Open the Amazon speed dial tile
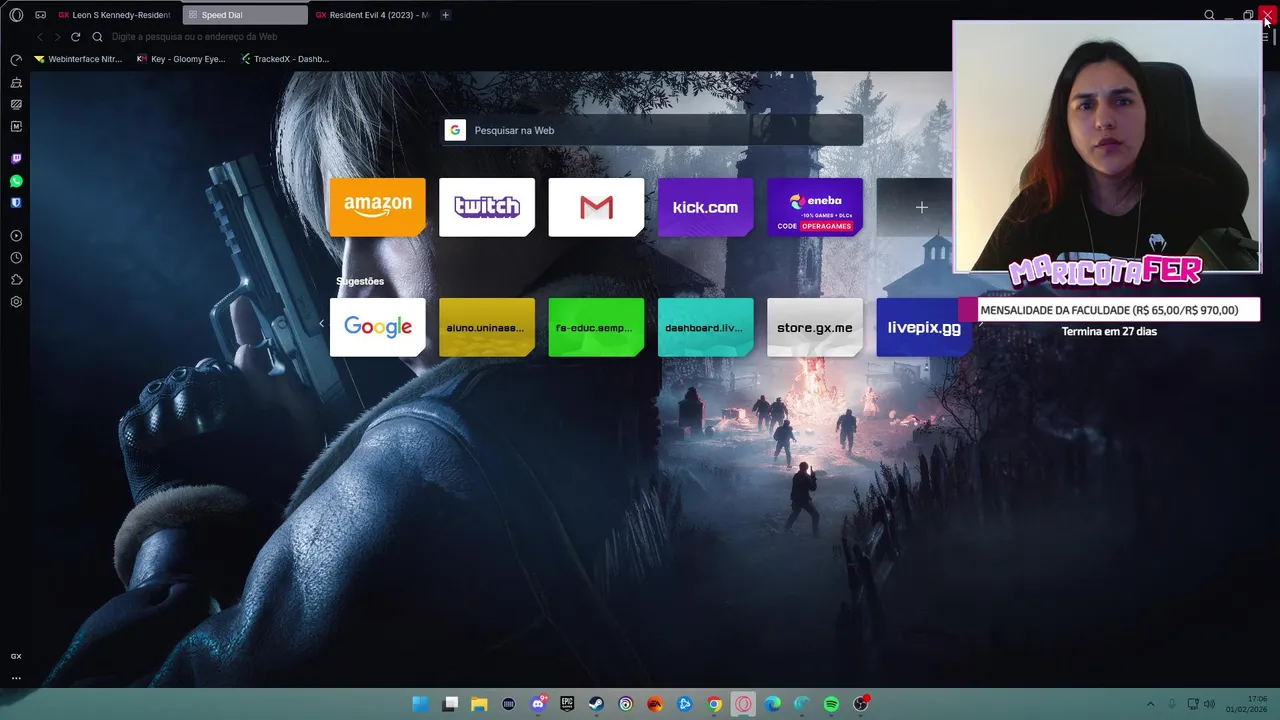The image size is (1280, 720). 377,207
